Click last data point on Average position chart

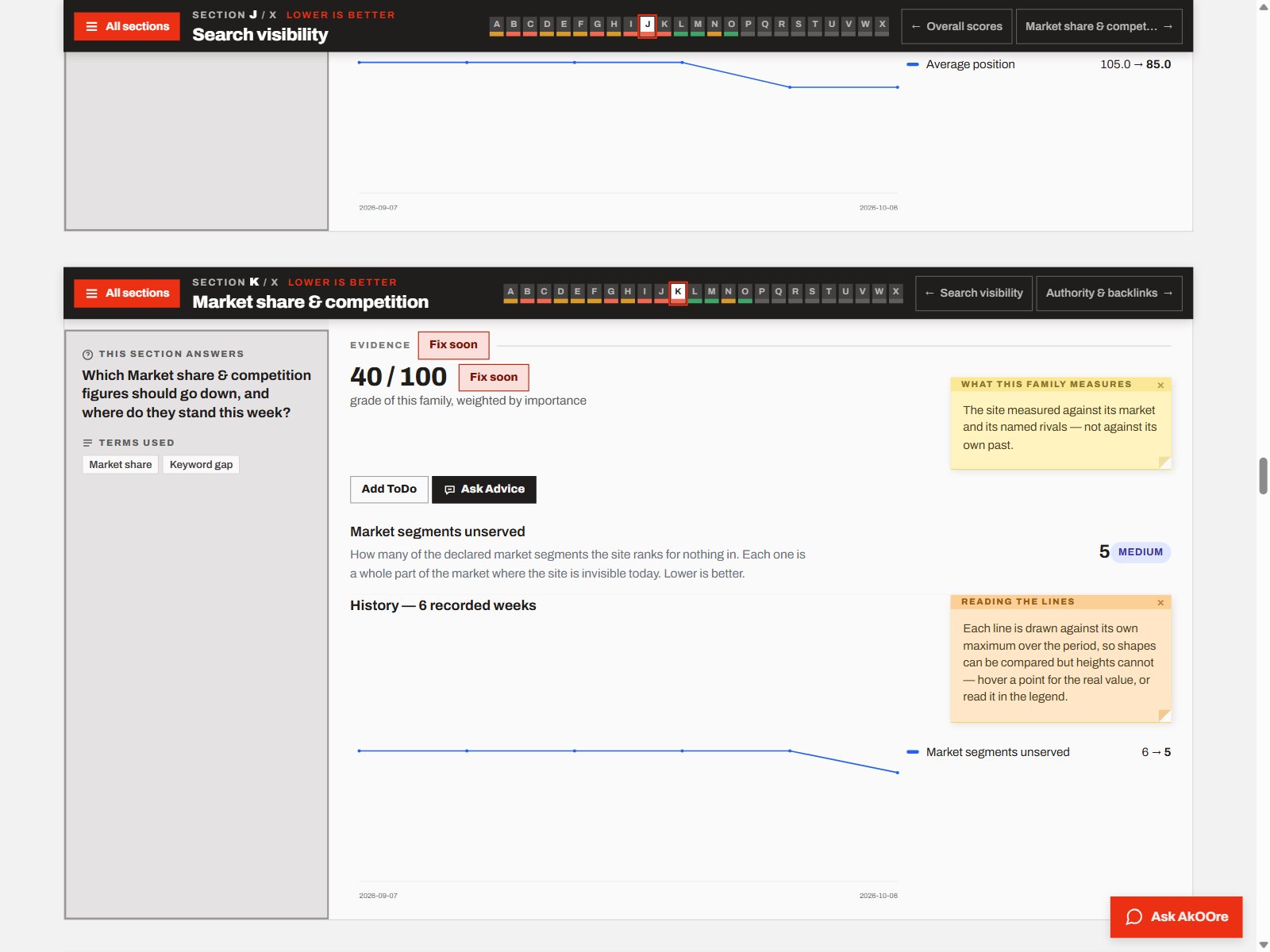click(x=898, y=87)
